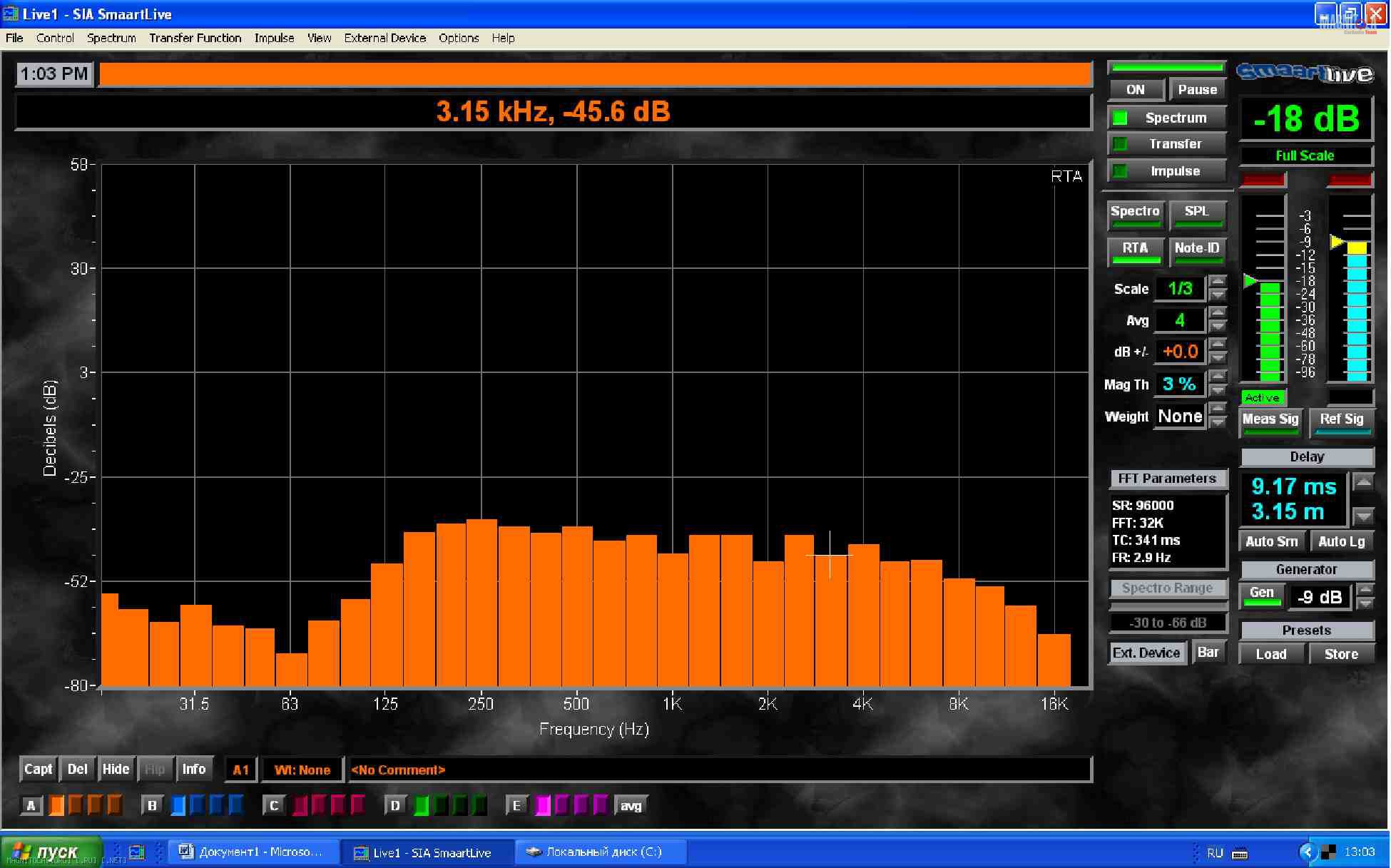The width and height of the screenshot is (1391, 868).
Task: Decrease the Avg value
Action: coord(1218,327)
